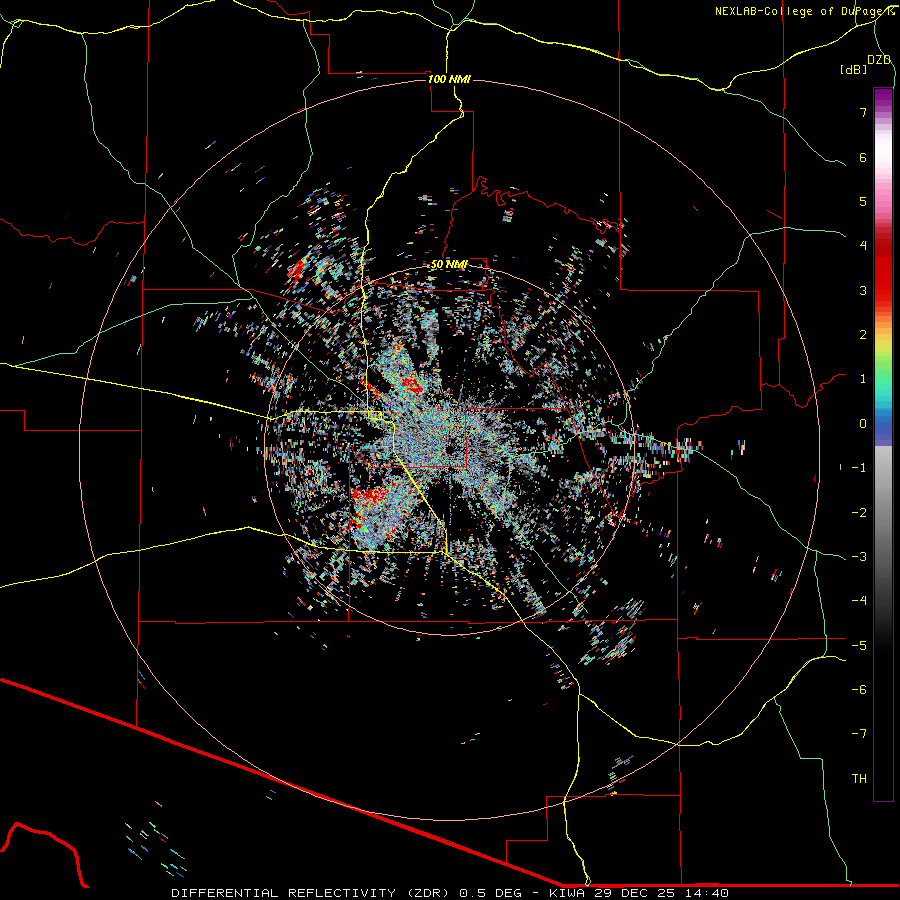Click the TH threshold label on scale

coord(859,779)
